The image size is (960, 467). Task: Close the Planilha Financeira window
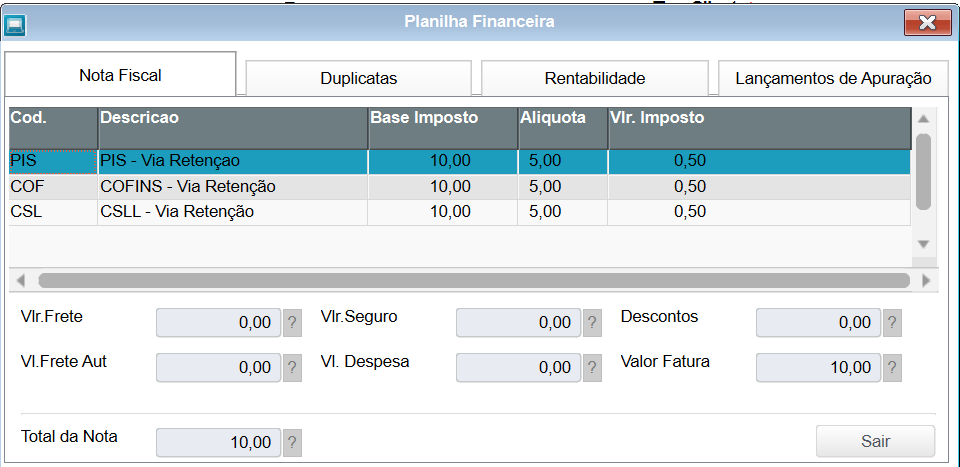point(926,22)
